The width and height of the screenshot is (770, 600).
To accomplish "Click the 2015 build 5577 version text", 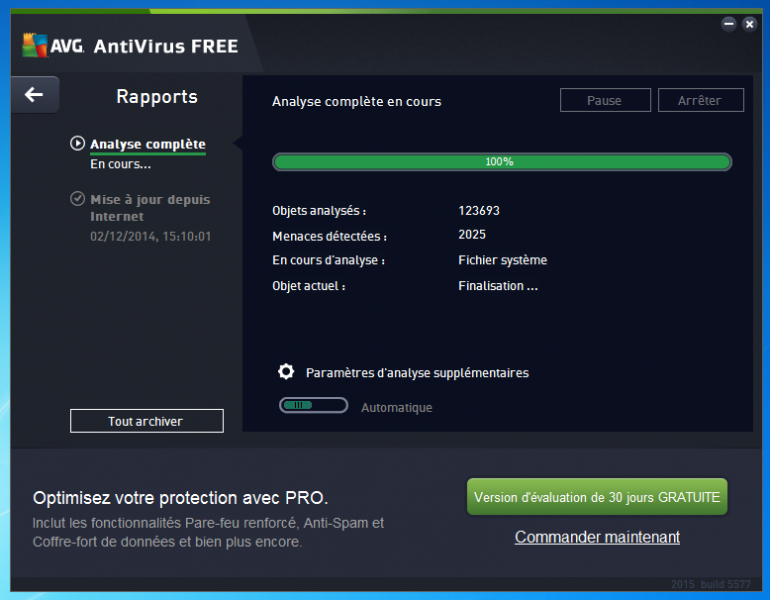I will click(711, 584).
